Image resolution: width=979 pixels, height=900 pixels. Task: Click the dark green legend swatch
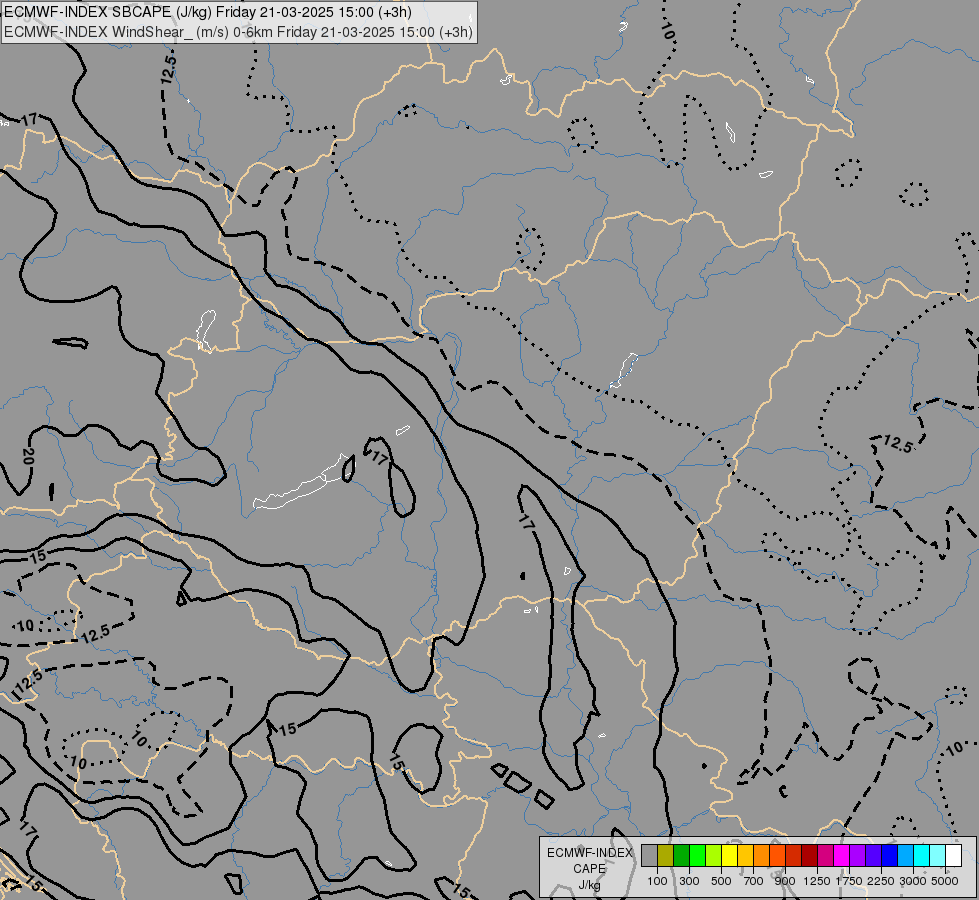point(682,856)
